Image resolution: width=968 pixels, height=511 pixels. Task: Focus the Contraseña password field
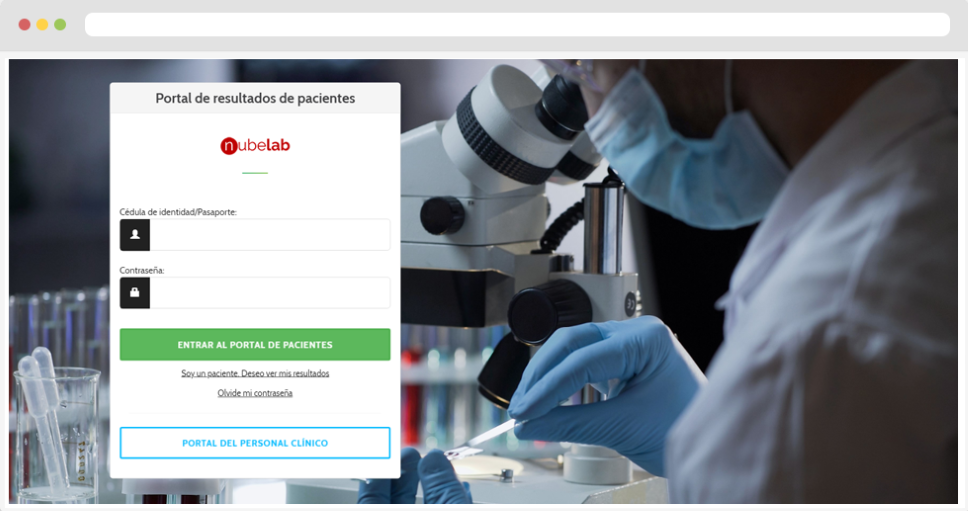coord(270,293)
